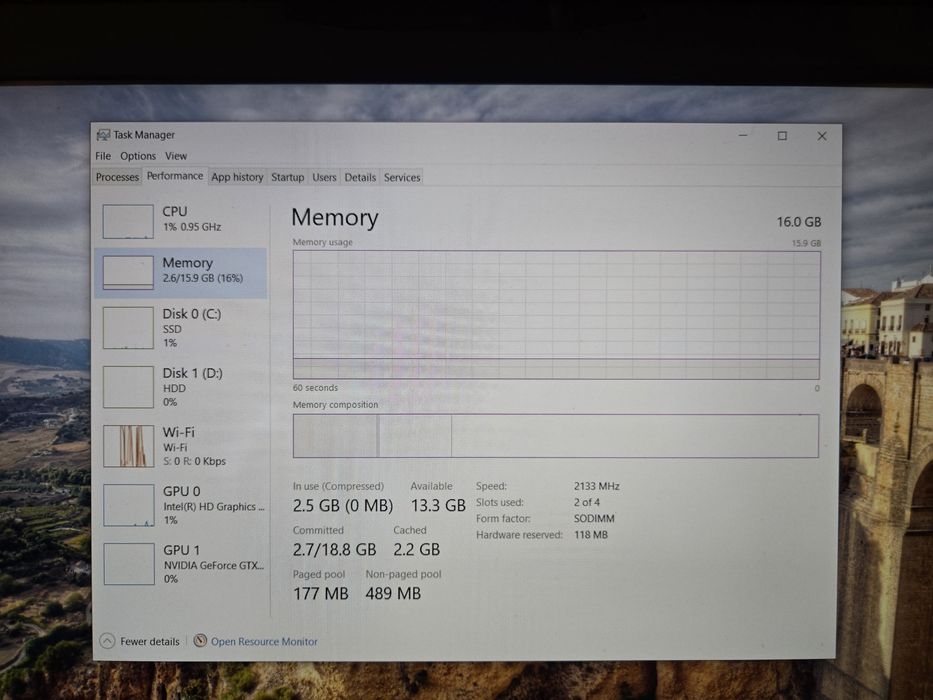Click the Memory composition bar

[556, 436]
